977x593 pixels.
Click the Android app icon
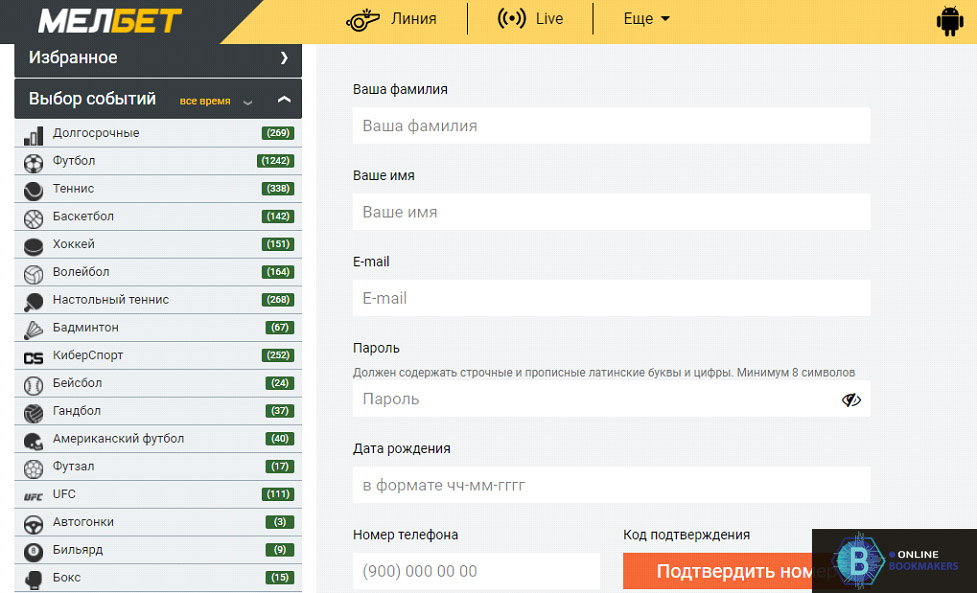pos(949,20)
